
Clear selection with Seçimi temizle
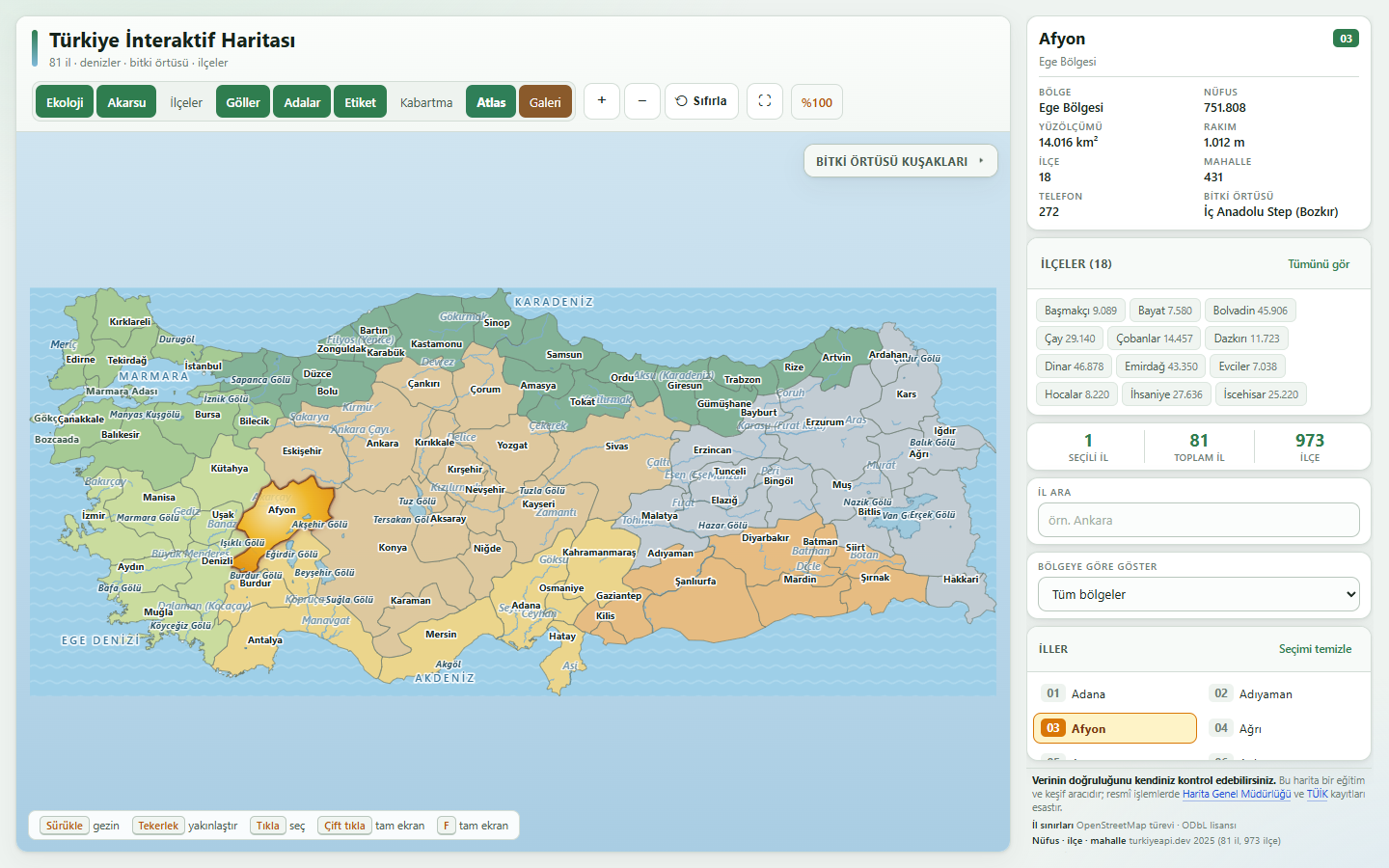tap(1316, 649)
